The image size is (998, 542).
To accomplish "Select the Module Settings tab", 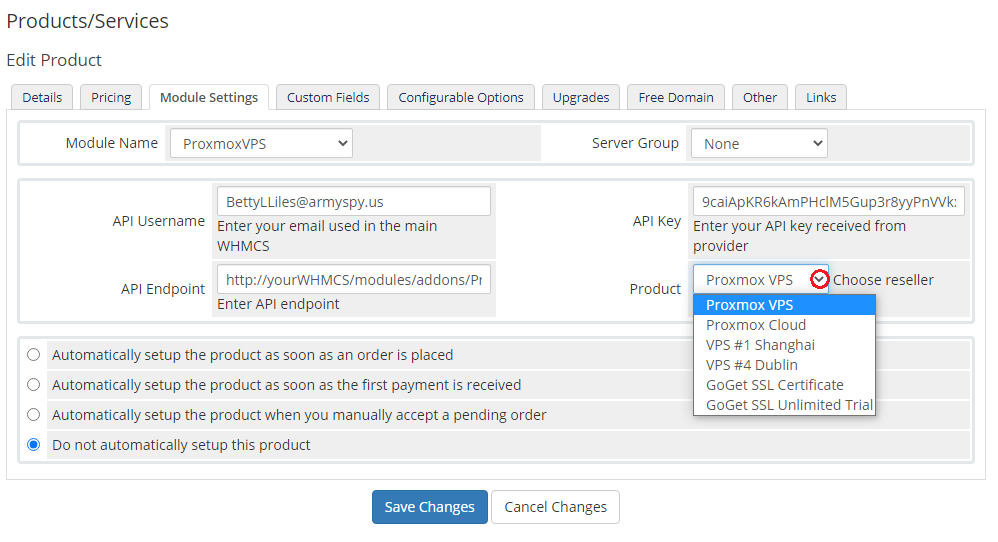I will 209,97.
